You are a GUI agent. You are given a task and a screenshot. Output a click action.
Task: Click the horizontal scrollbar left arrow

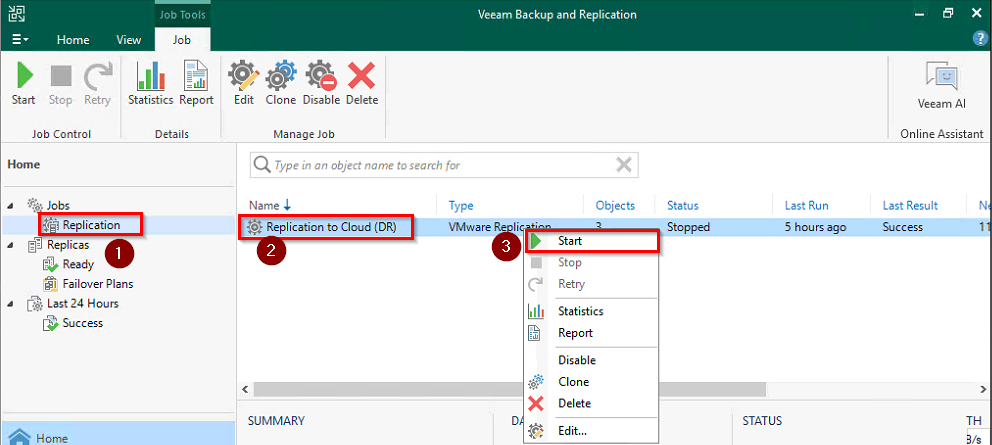(247, 388)
